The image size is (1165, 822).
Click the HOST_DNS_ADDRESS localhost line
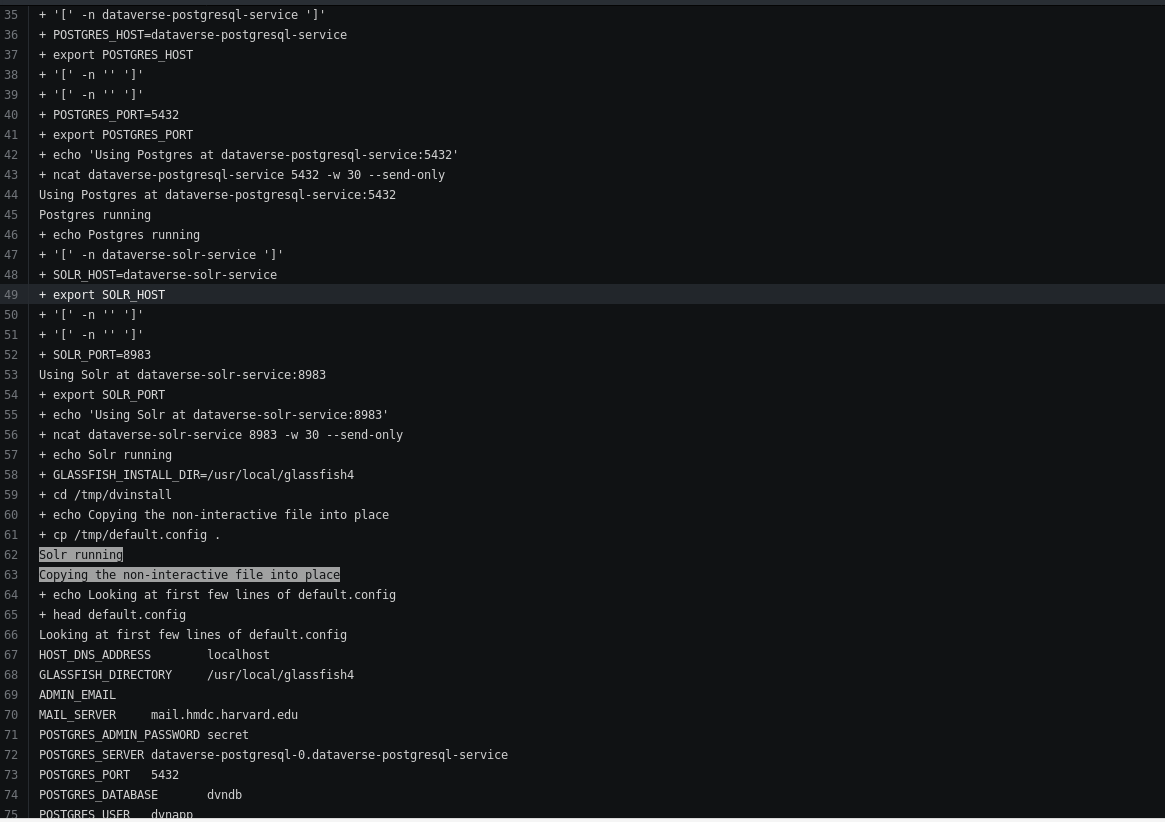[x=155, y=656]
